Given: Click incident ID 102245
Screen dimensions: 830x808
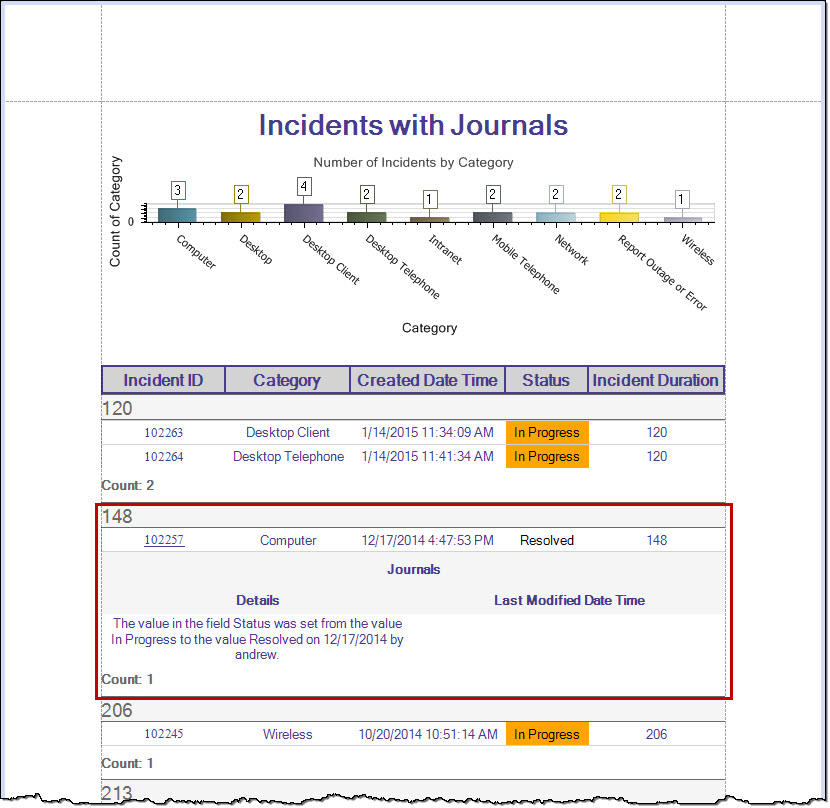Looking at the screenshot, I should tap(164, 734).
